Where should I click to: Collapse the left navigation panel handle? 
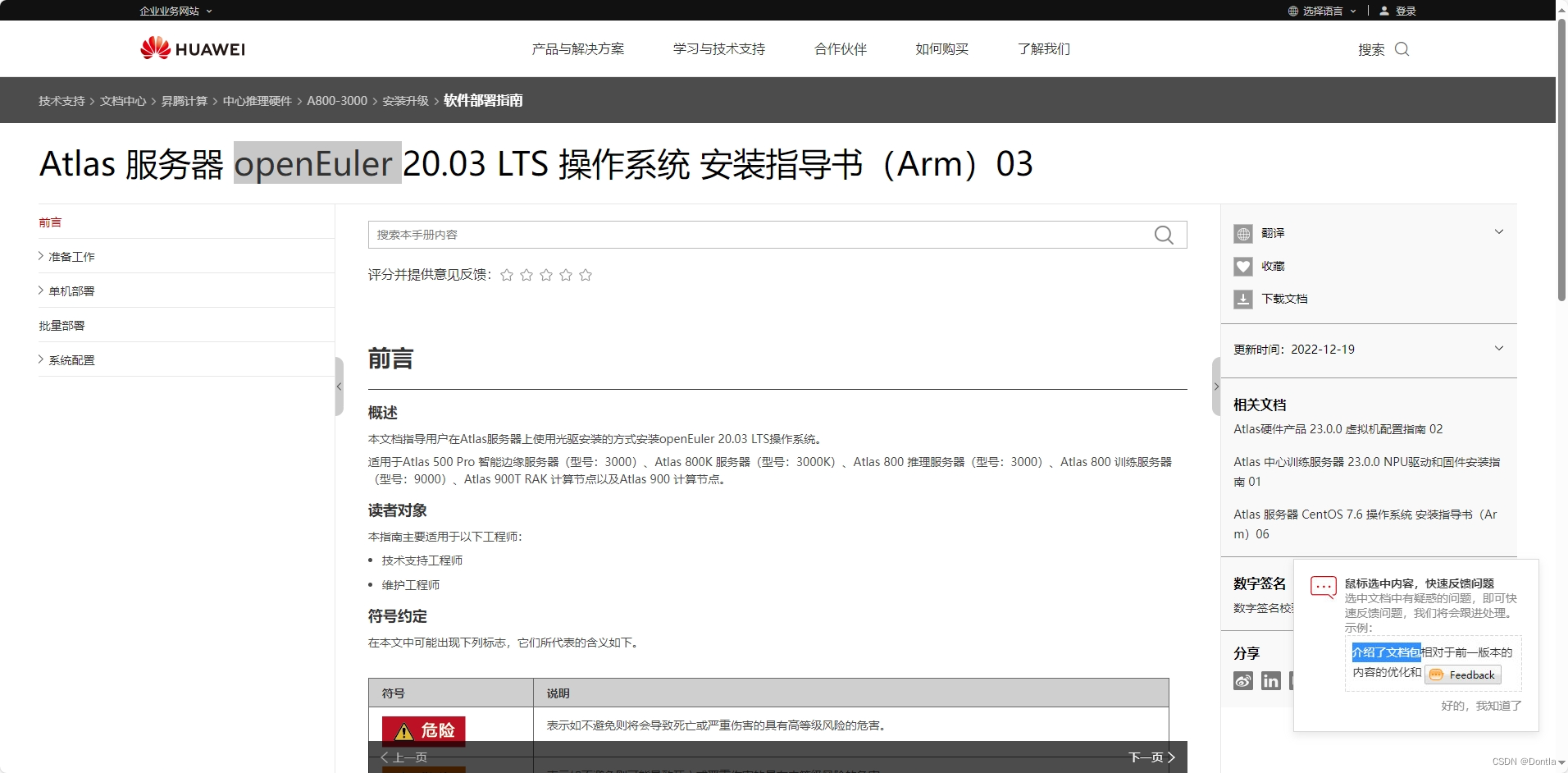(339, 386)
